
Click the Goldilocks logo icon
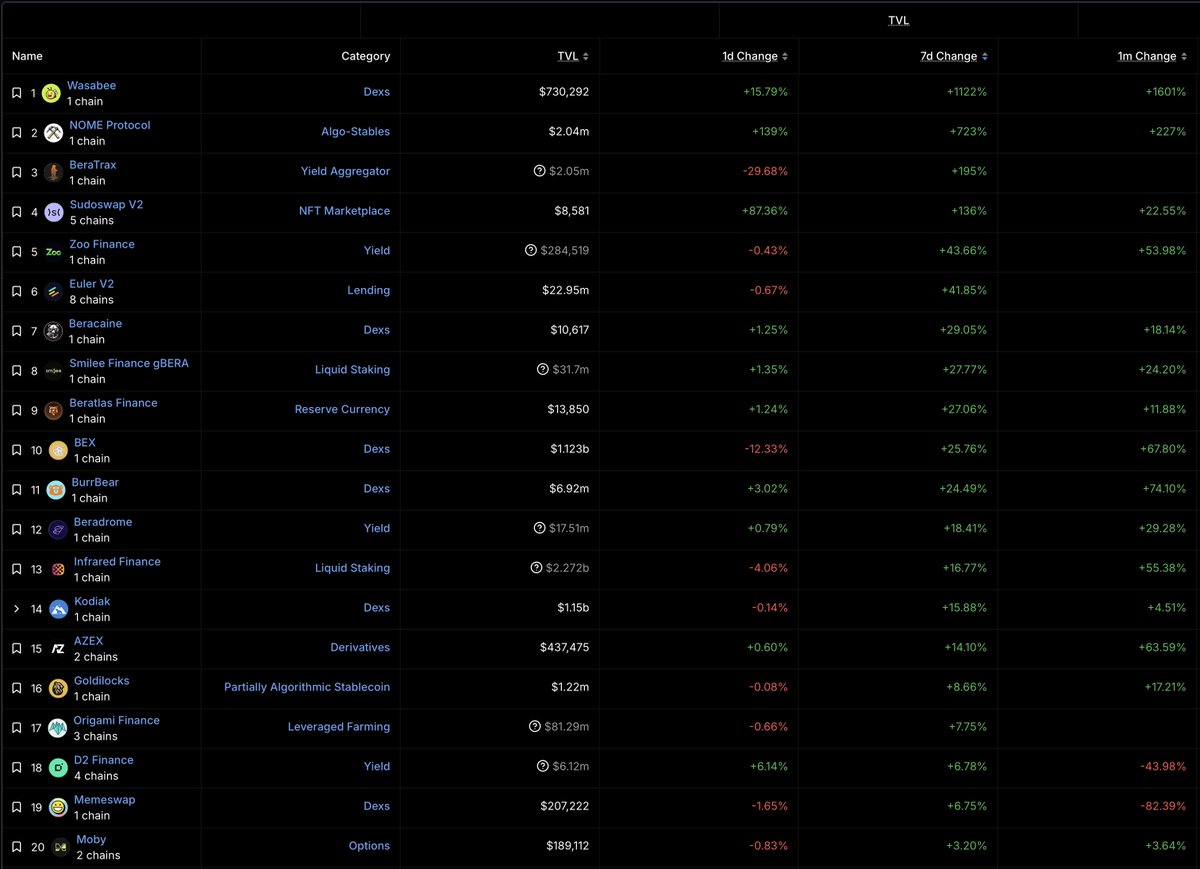coord(58,688)
